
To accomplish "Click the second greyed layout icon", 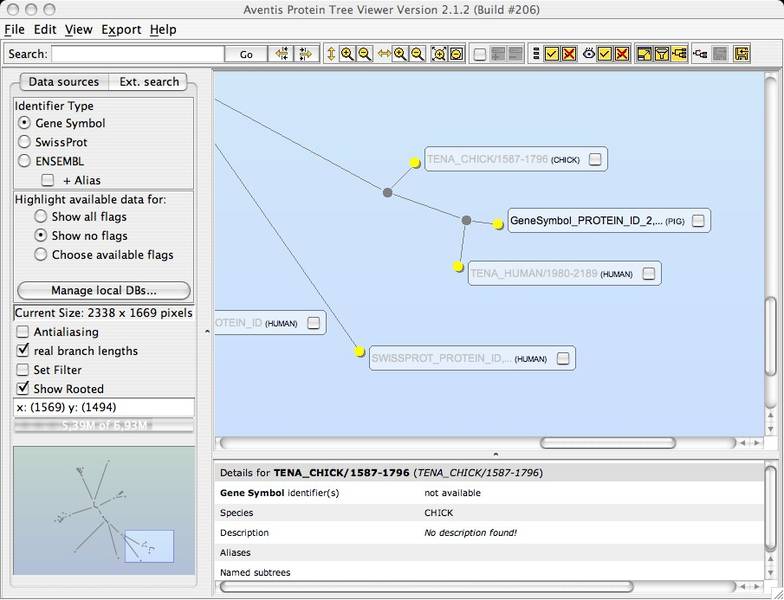I will 515,54.
